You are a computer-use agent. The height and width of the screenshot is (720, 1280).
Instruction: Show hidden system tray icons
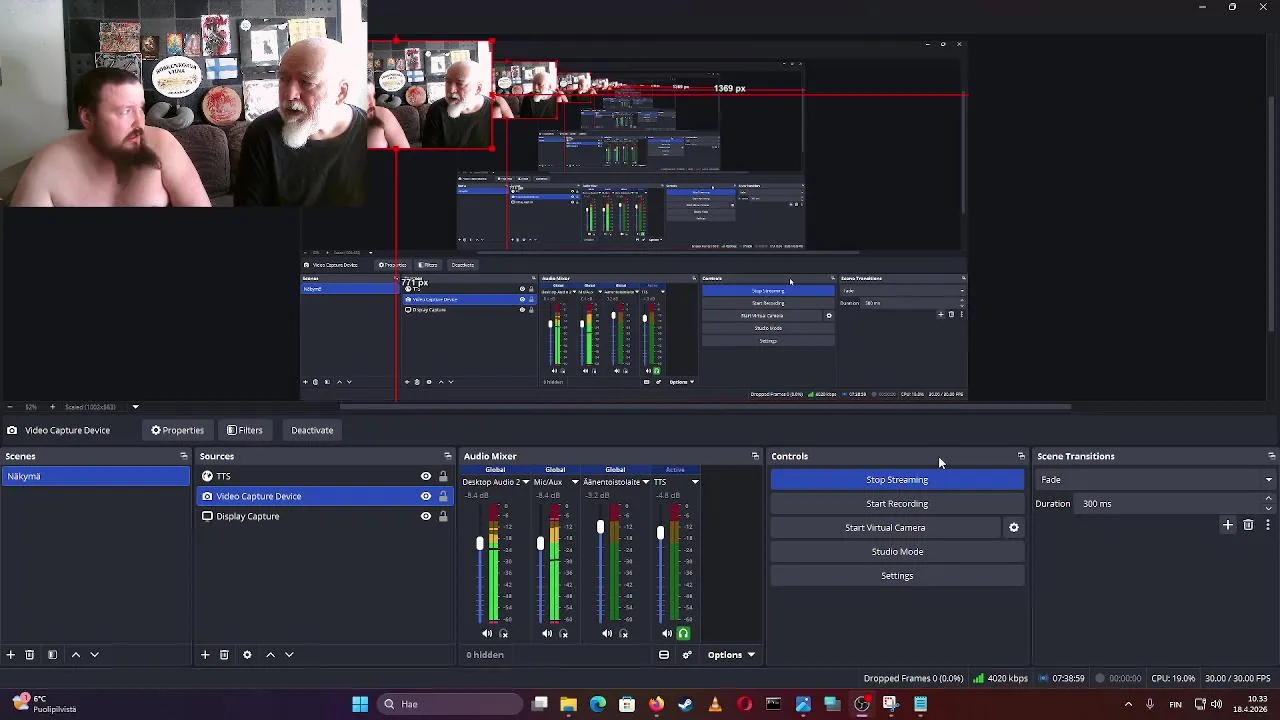coord(1128,704)
